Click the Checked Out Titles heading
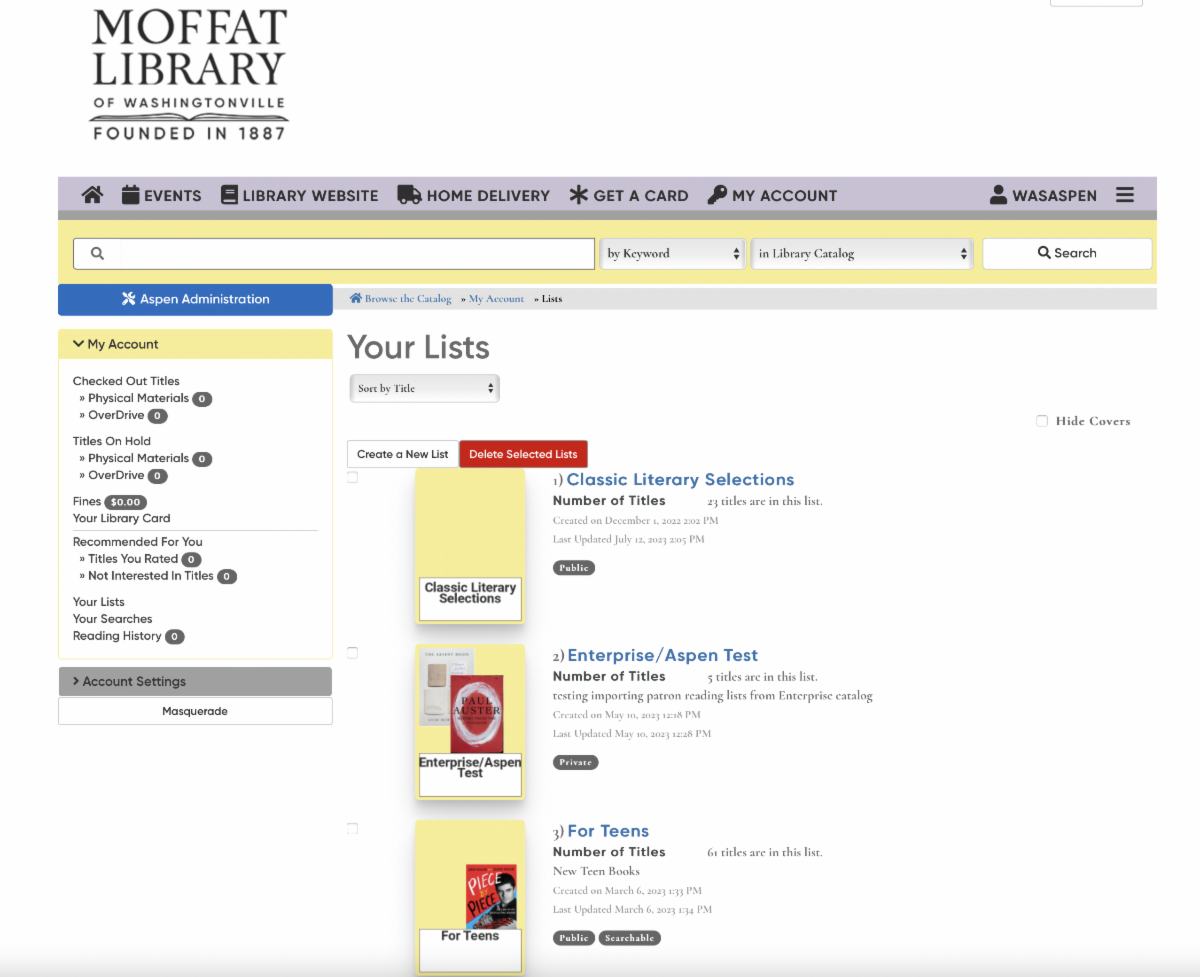Viewport: 1200px width, 977px height. 126,381
